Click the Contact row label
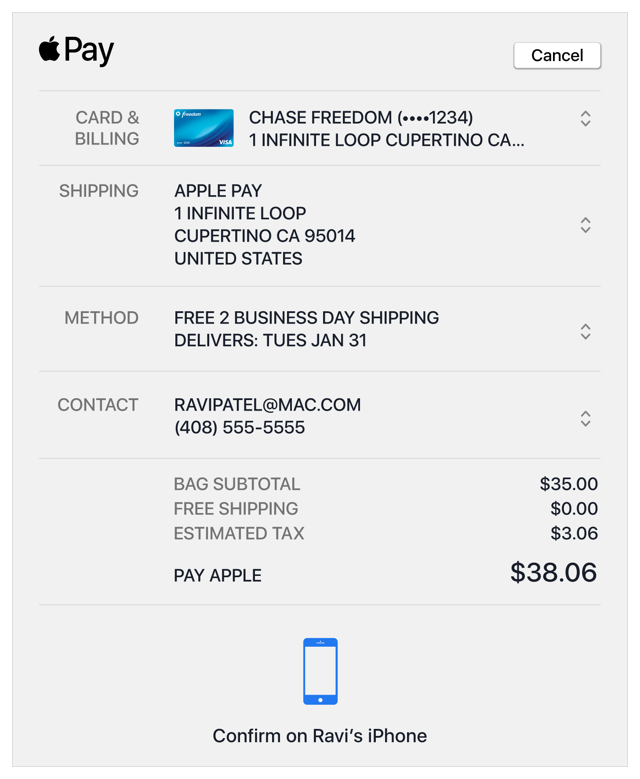The width and height of the screenshot is (640, 779). 97,405
